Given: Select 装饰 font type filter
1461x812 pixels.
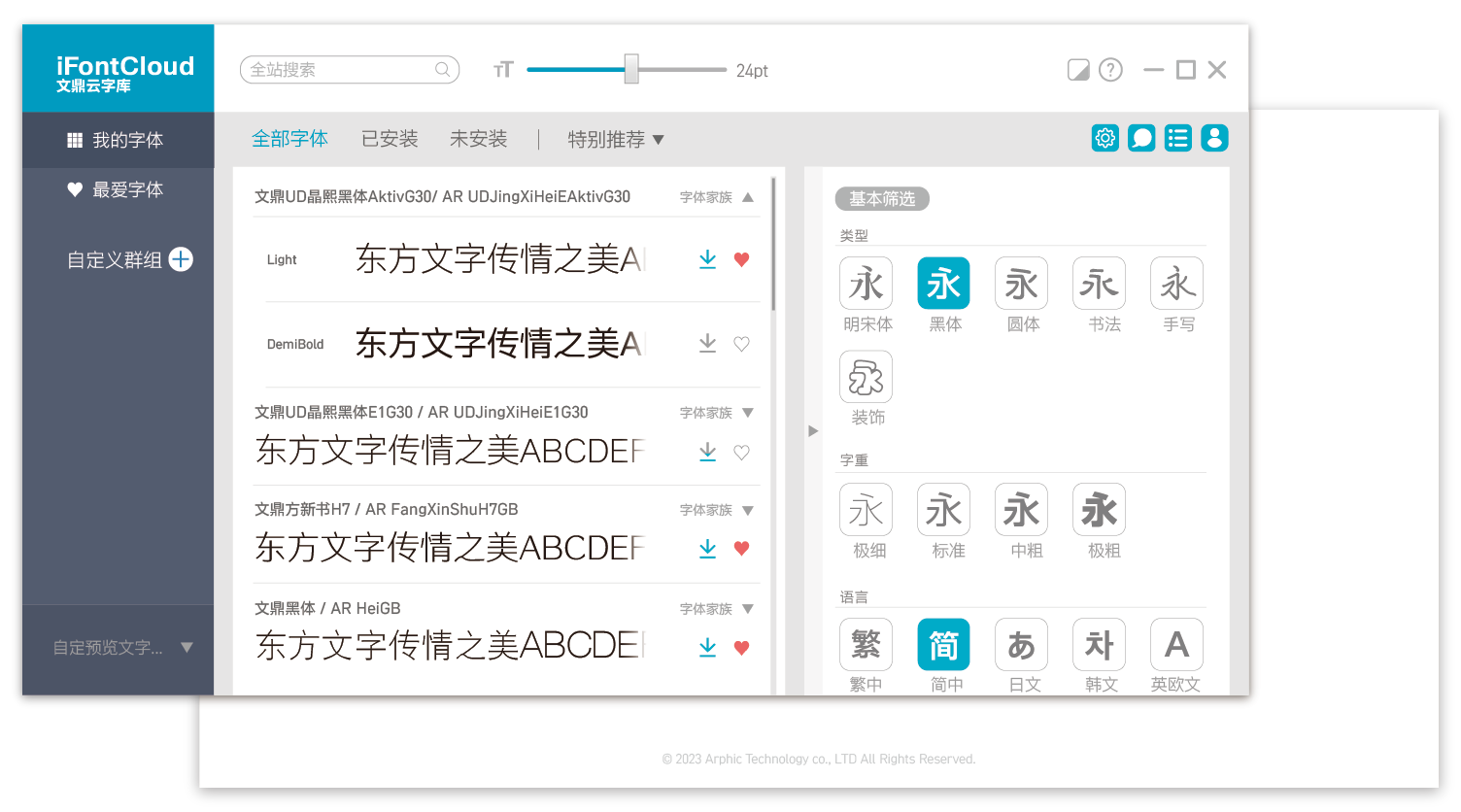Looking at the screenshot, I should click(866, 377).
